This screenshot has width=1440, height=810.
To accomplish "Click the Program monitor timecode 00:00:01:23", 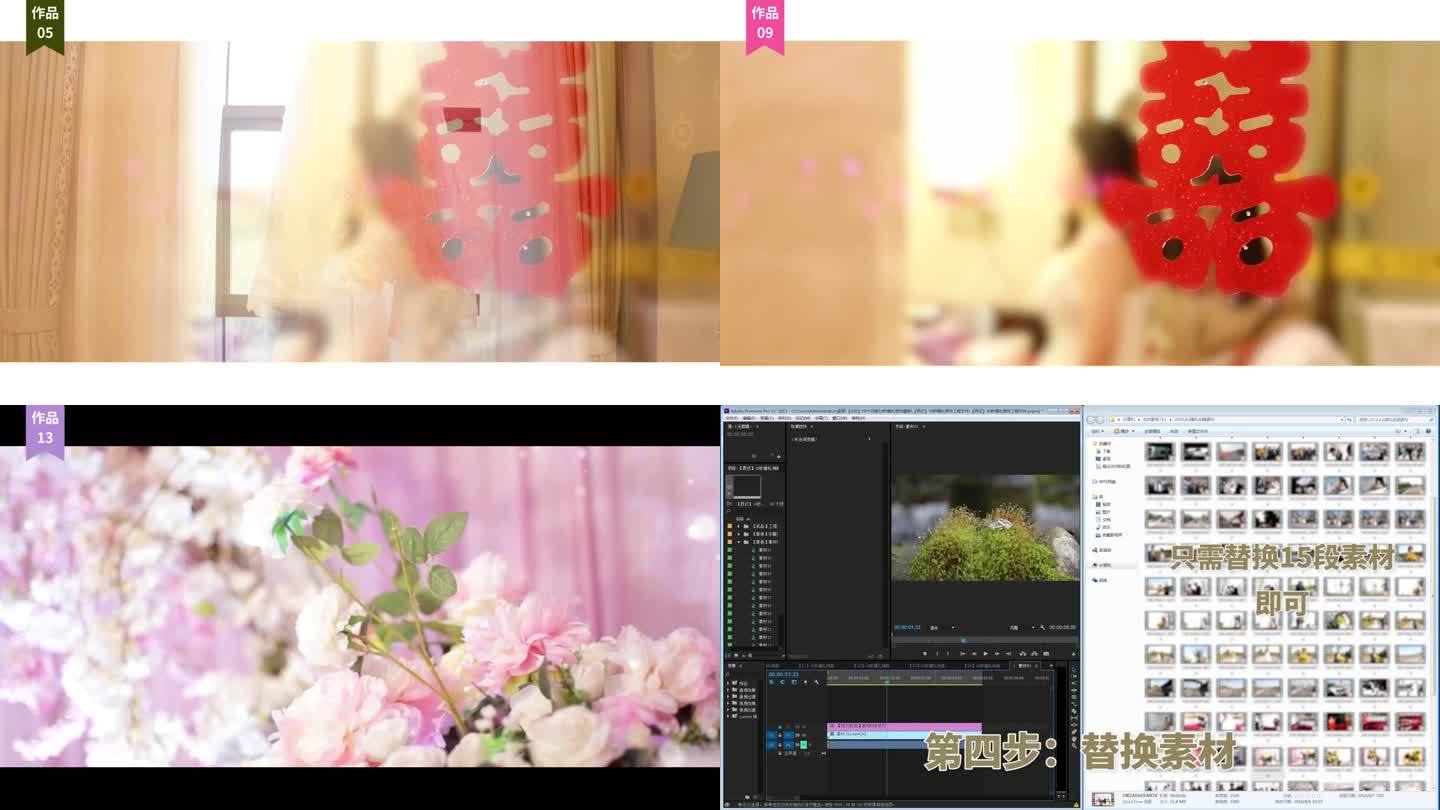I will (x=907, y=627).
